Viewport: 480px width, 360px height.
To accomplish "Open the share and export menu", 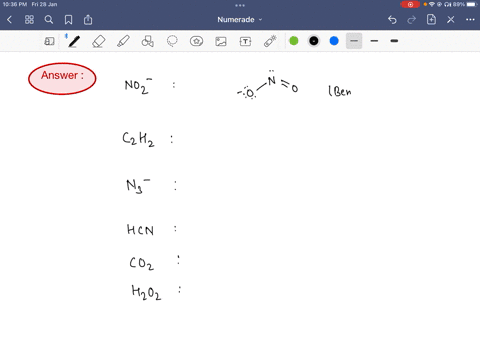I will [x=88, y=20].
